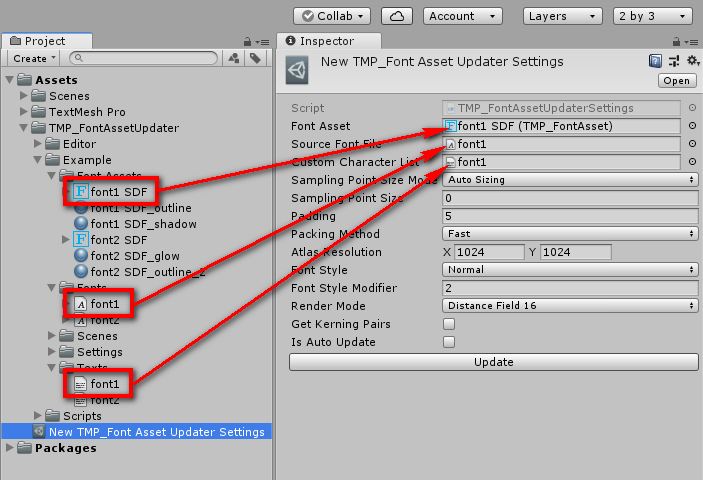Switch to the Project tab
Viewport: 703px width, 480px height.
(47, 41)
